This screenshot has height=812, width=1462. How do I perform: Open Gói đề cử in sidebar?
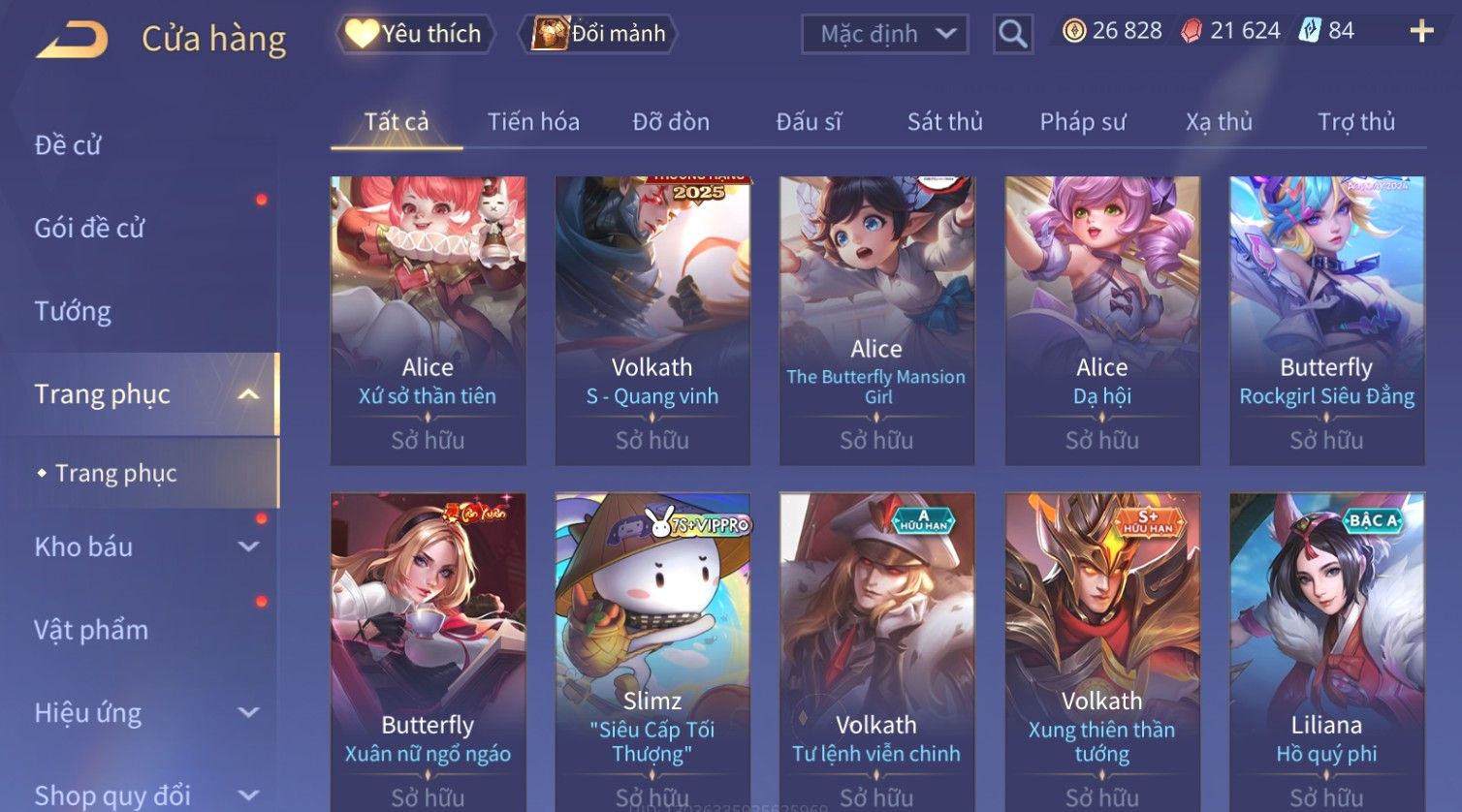tap(89, 229)
